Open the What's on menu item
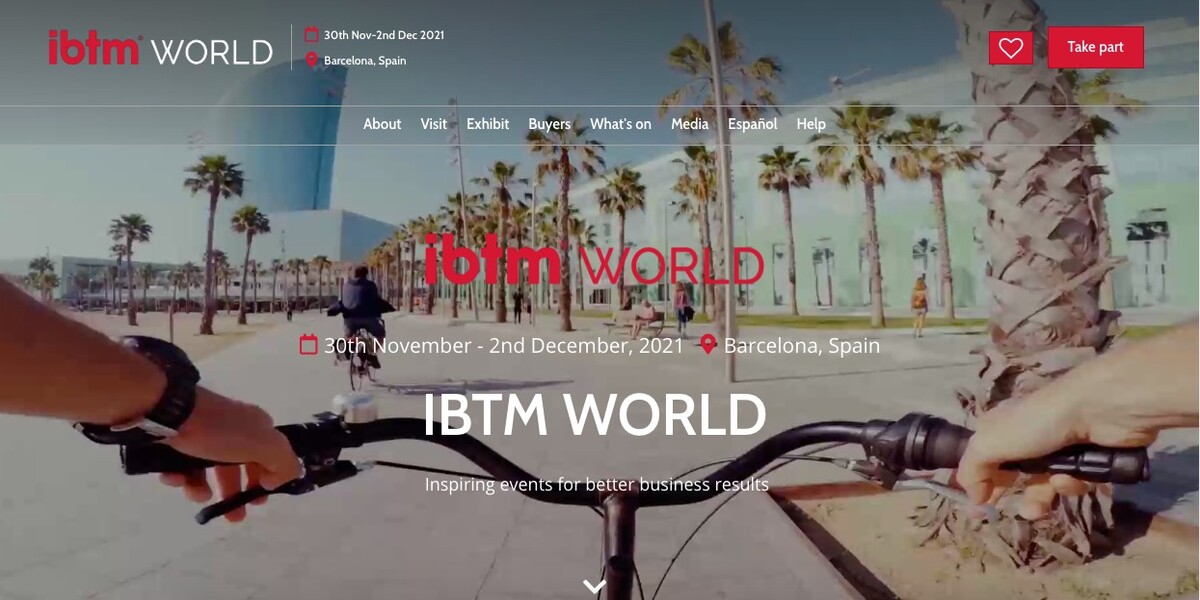 coord(621,124)
